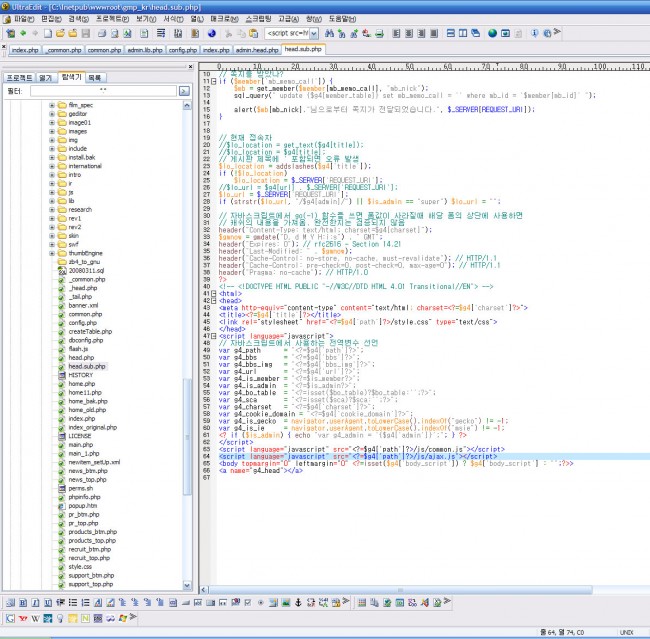
Task: Expand the include folder in file tree
Action: [51, 148]
